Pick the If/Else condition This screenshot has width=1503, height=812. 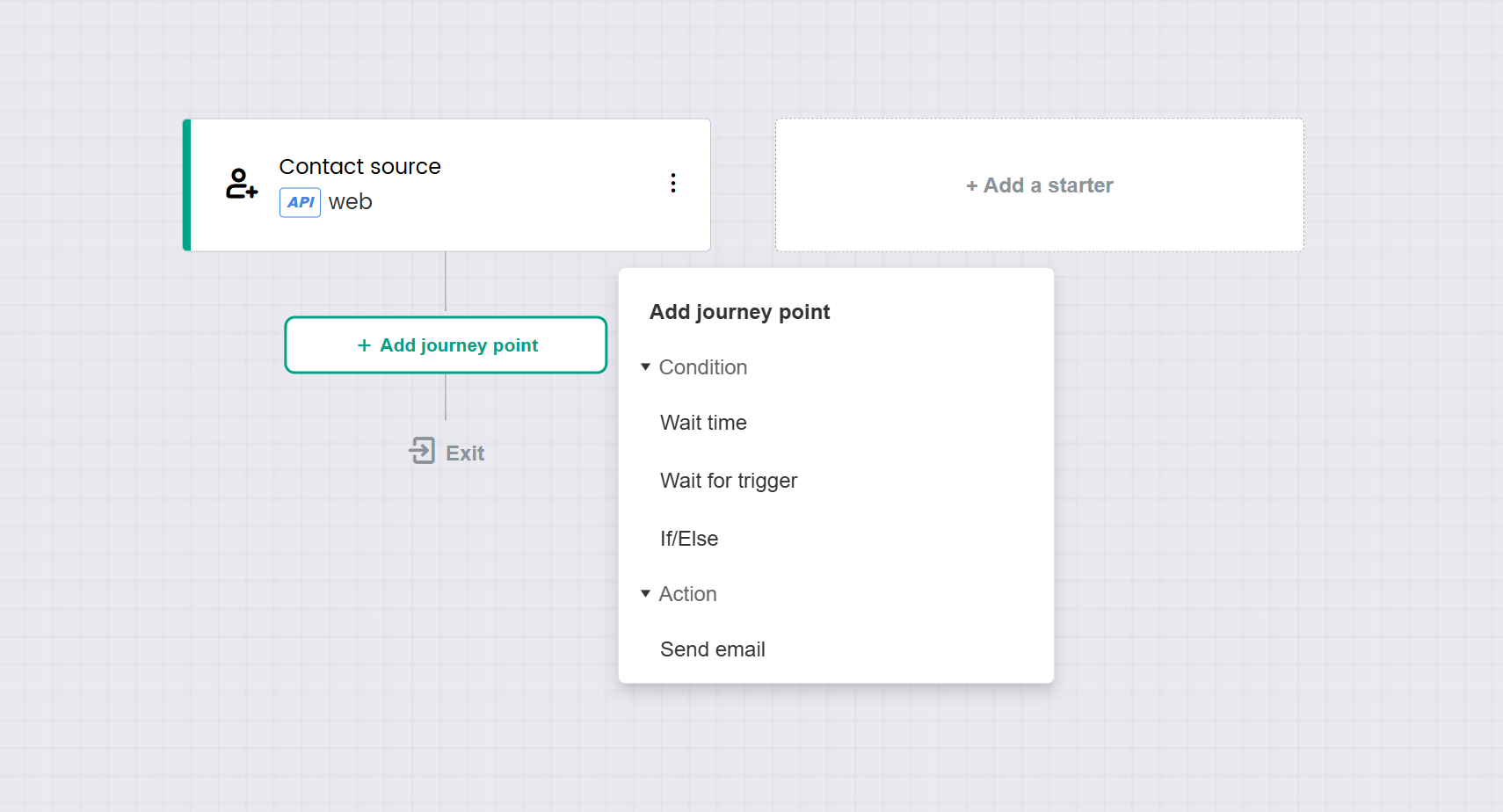pos(689,539)
